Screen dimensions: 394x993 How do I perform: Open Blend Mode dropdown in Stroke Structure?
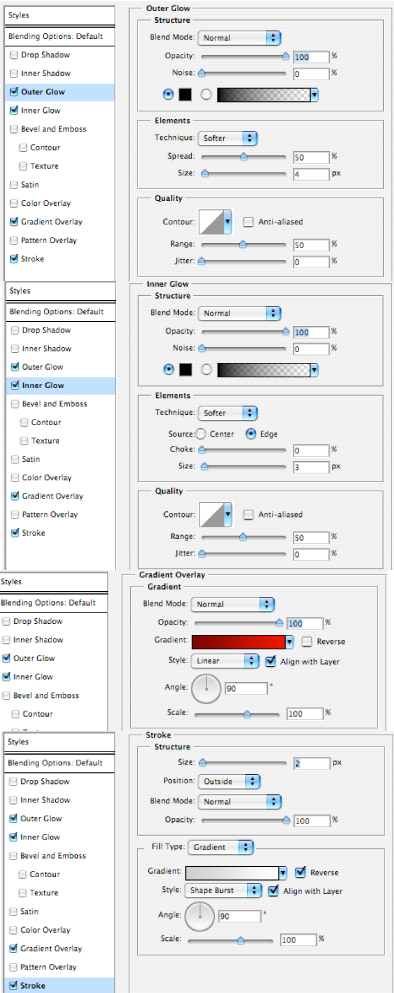[x=239, y=802]
